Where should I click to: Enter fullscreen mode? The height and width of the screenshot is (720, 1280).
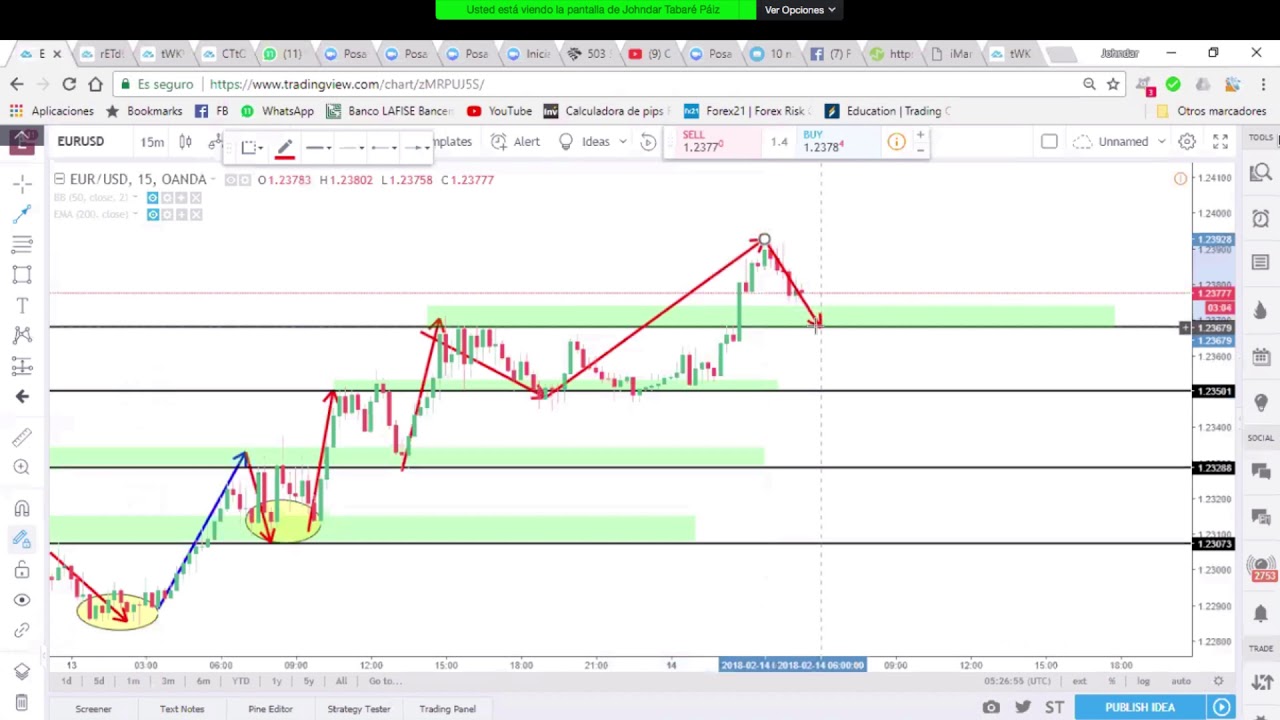coord(1220,142)
